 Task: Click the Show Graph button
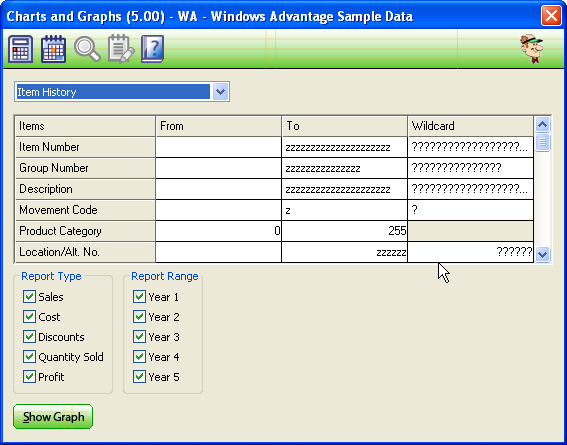tap(53, 416)
